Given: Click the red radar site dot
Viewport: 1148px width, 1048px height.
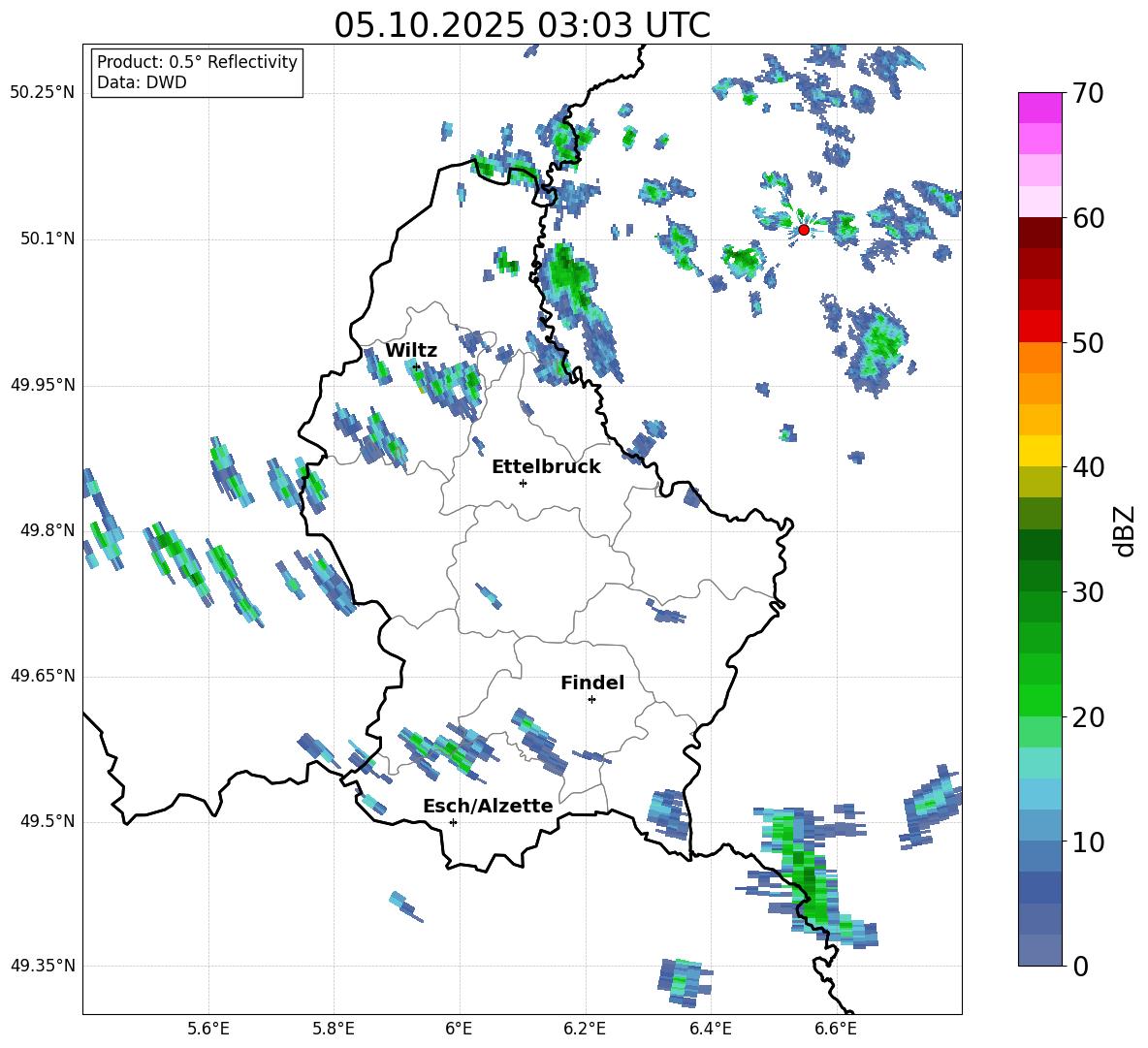Looking at the screenshot, I should [x=804, y=230].
